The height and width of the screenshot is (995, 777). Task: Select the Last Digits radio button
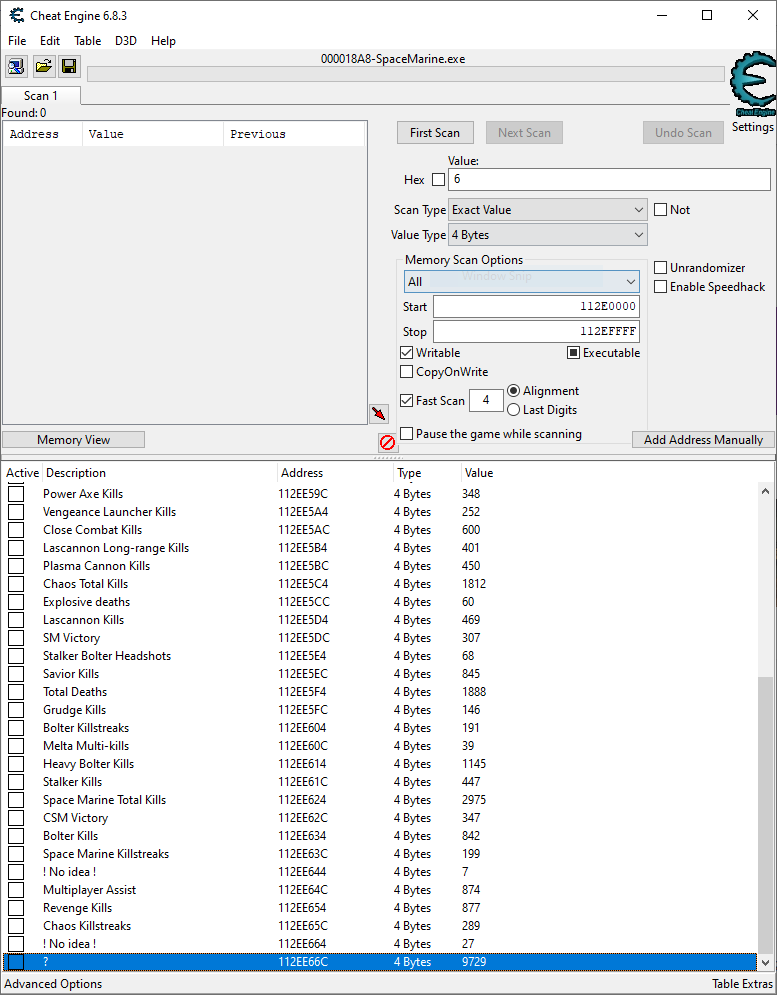(514, 410)
